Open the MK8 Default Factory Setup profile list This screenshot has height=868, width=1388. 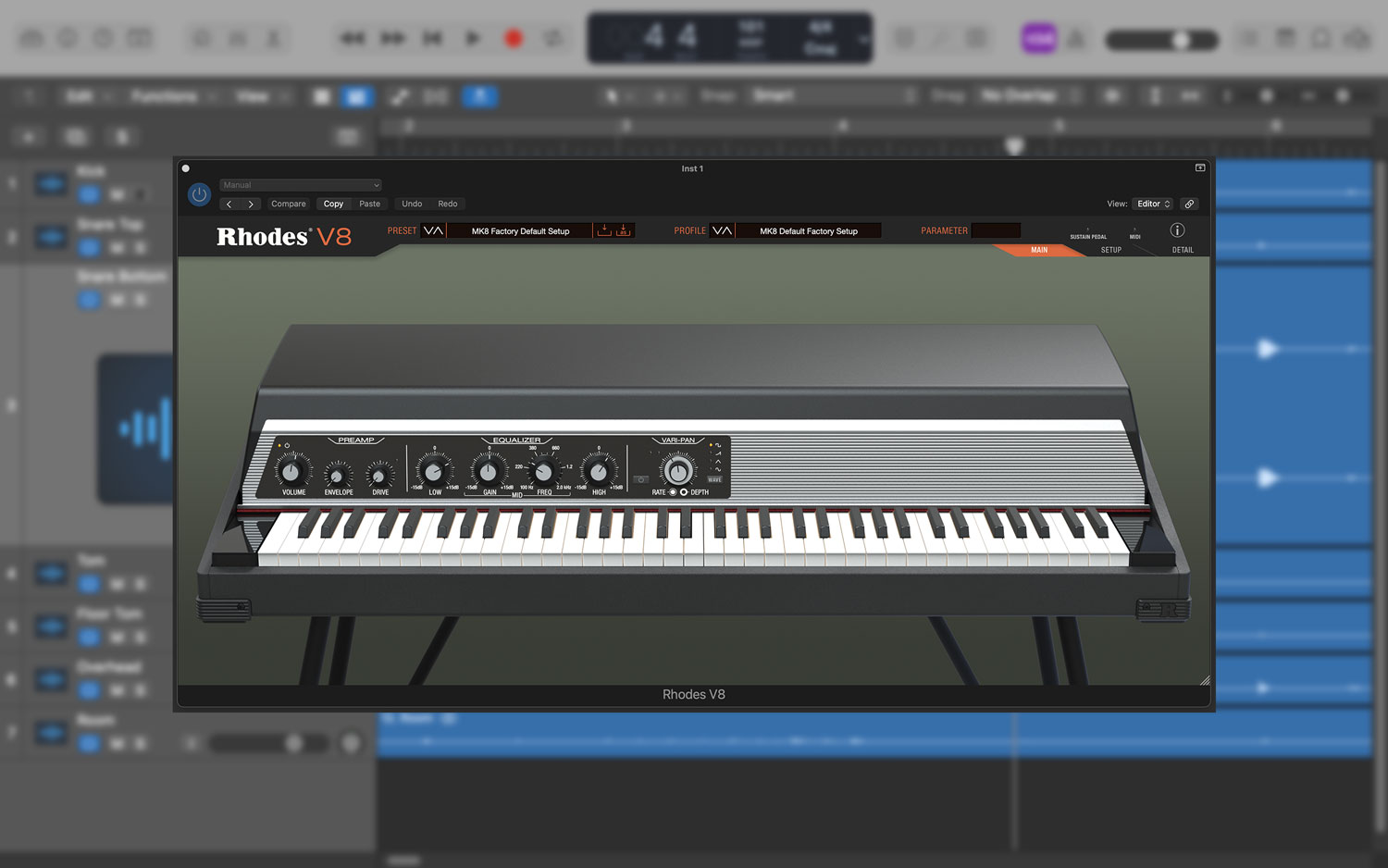809,230
